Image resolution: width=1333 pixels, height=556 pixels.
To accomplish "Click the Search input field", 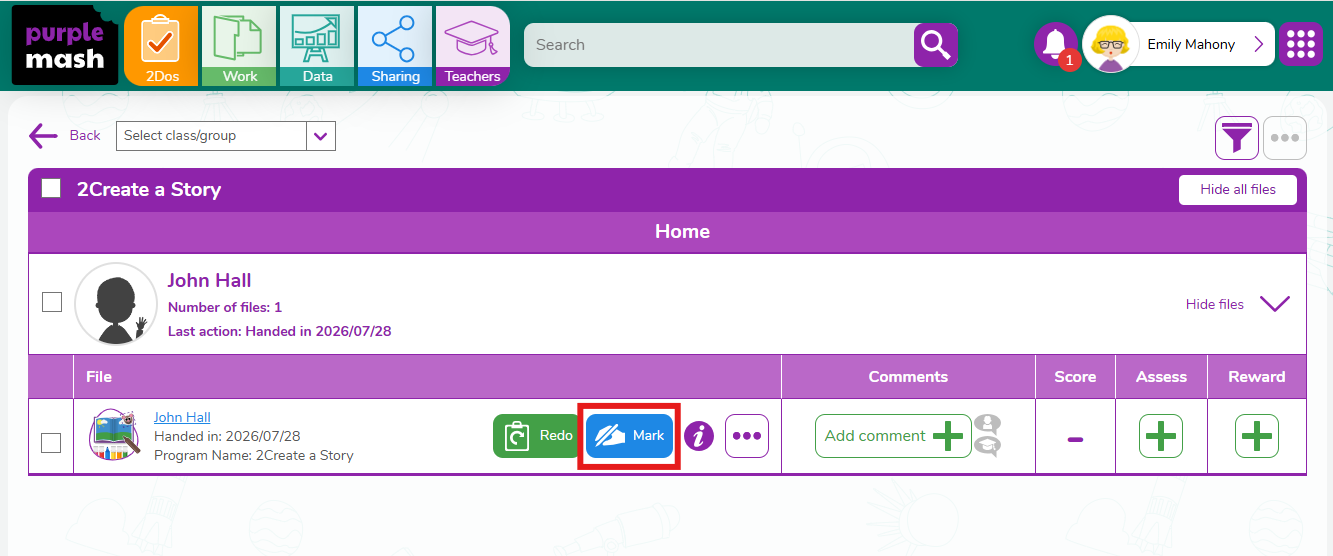I will 719,45.
